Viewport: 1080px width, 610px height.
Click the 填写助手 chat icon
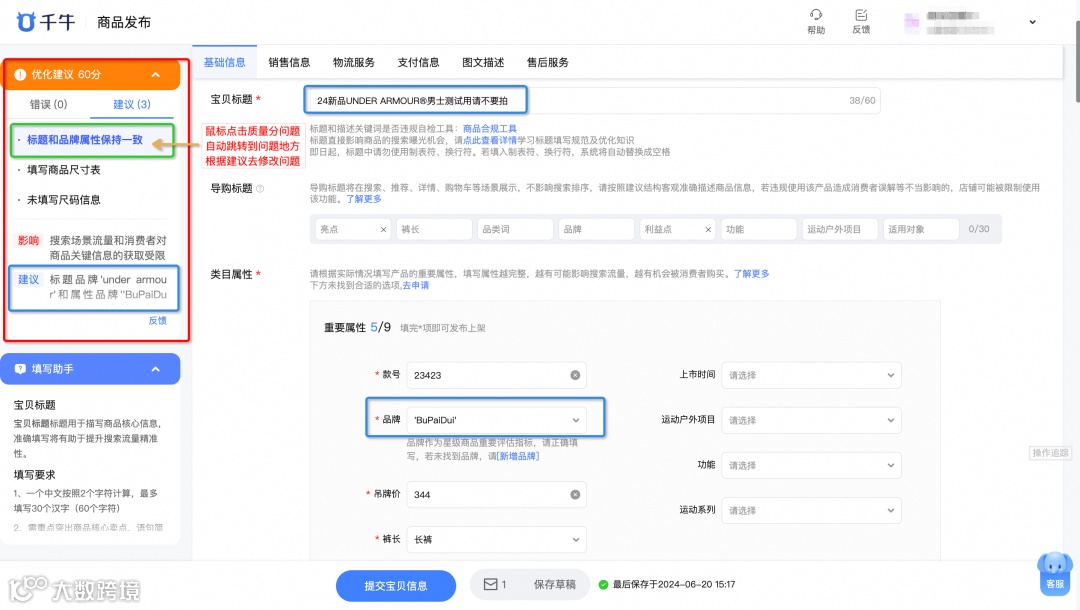point(20,369)
